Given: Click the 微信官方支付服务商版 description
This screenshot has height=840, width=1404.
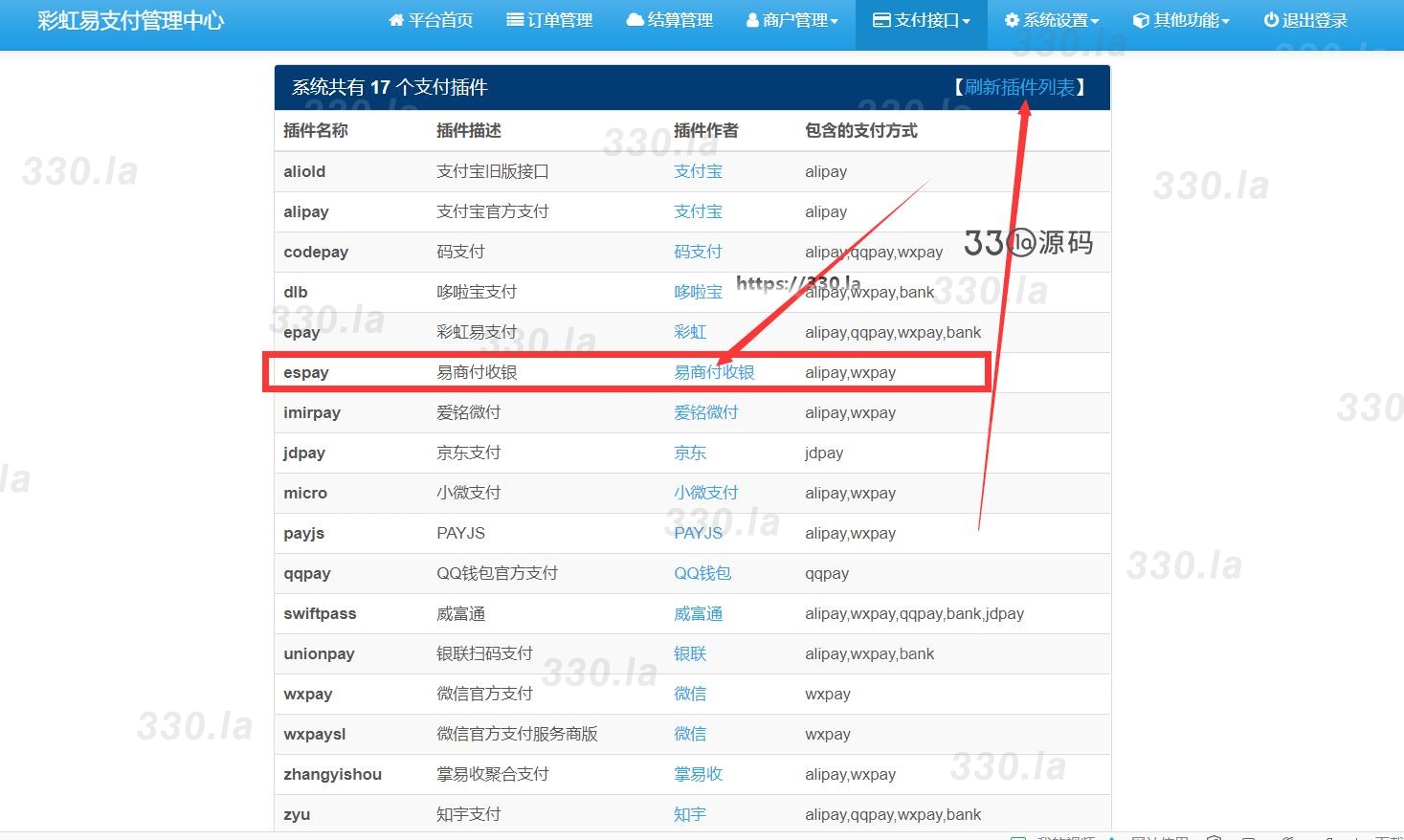Looking at the screenshot, I should pyautogui.click(x=517, y=734).
